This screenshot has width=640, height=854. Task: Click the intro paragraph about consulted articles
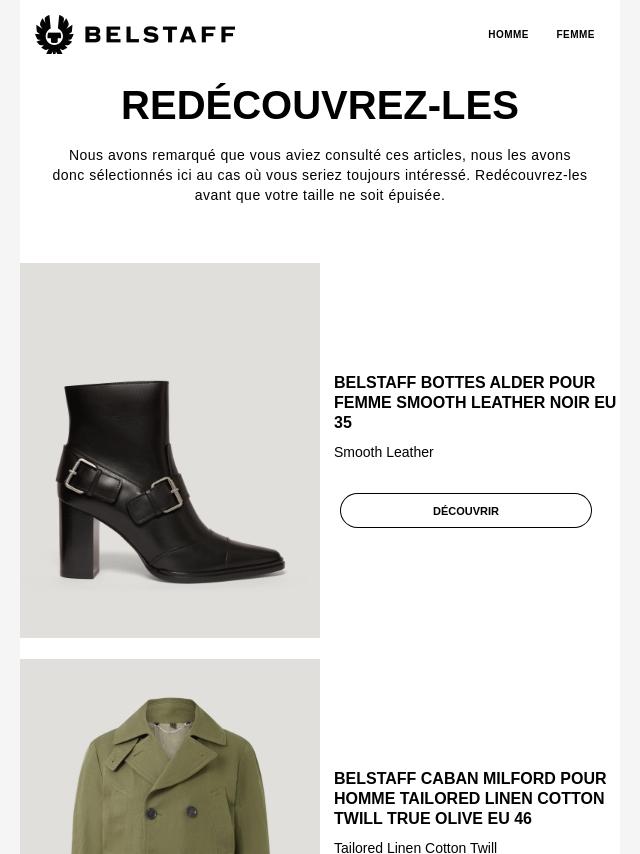[x=320, y=175]
